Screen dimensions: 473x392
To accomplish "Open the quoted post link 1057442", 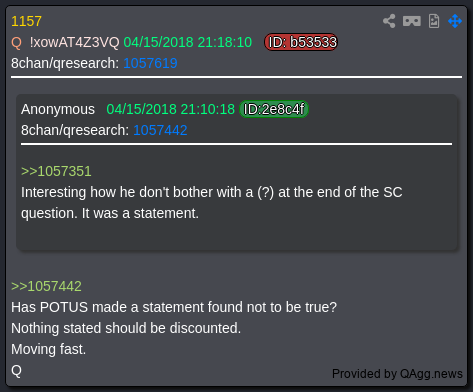I will coord(160,130).
